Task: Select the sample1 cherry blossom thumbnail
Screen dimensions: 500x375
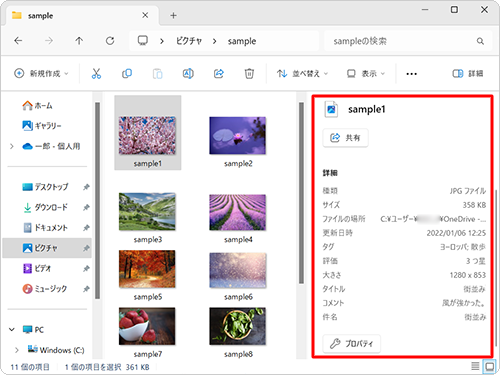Action: (147, 135)
